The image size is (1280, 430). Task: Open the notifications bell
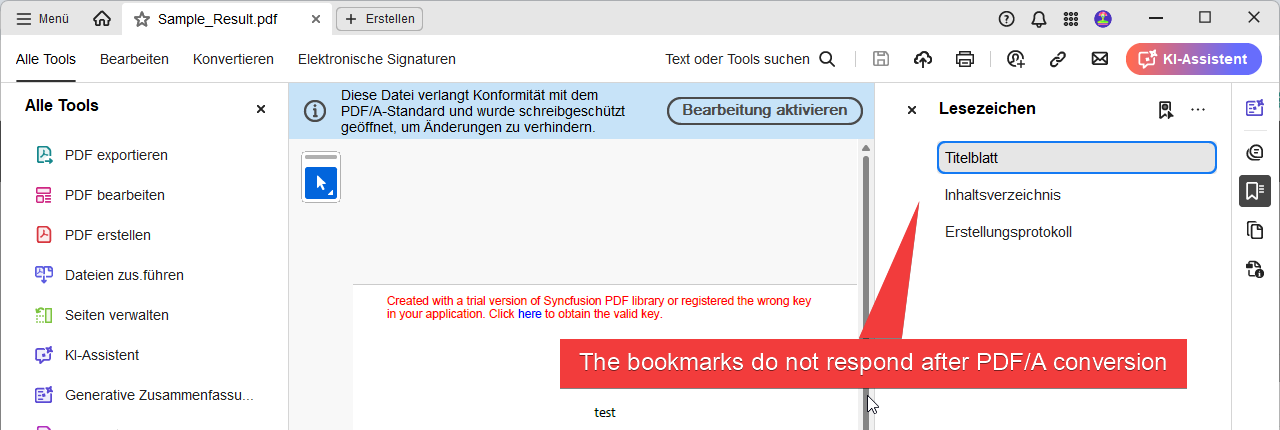click(x=1039, y=19)
